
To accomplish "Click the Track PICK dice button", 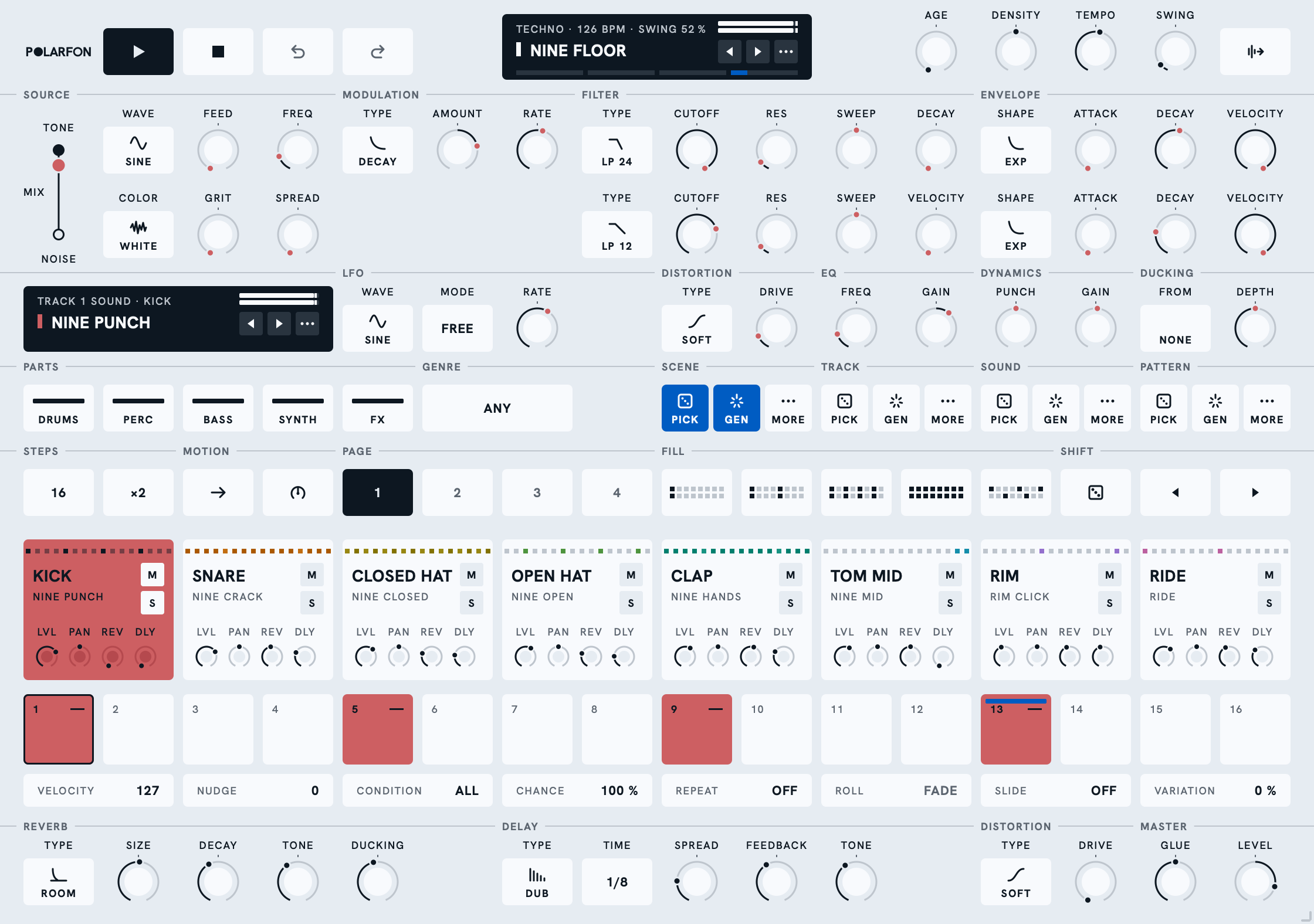I will [x=845, y=408].
